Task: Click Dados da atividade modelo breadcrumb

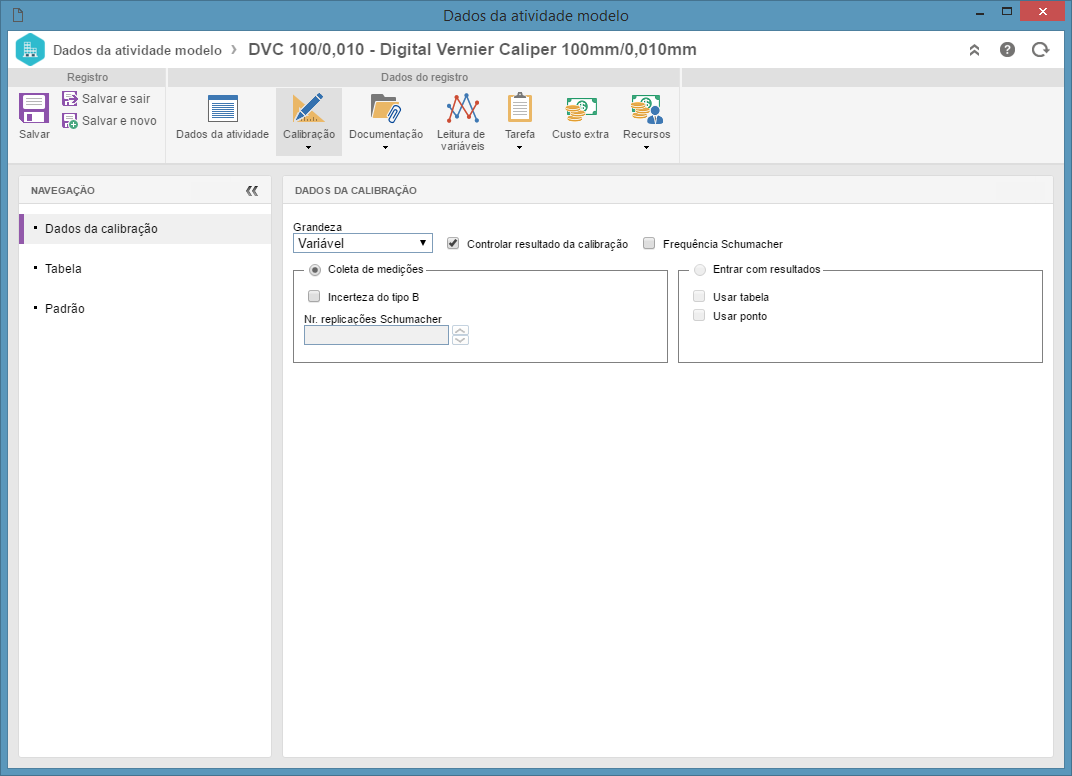Action: coord(137,50)
